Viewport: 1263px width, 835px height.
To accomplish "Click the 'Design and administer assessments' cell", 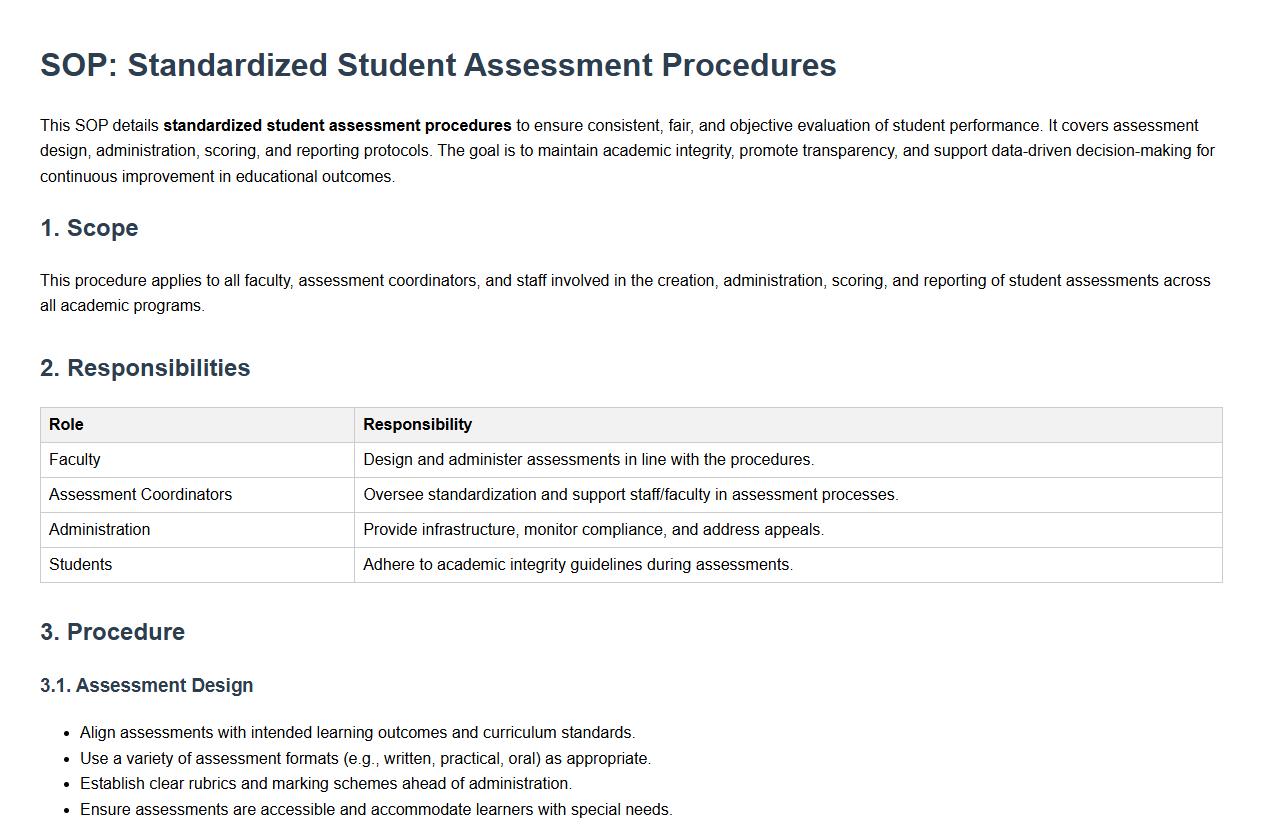I will coord(588,460).
